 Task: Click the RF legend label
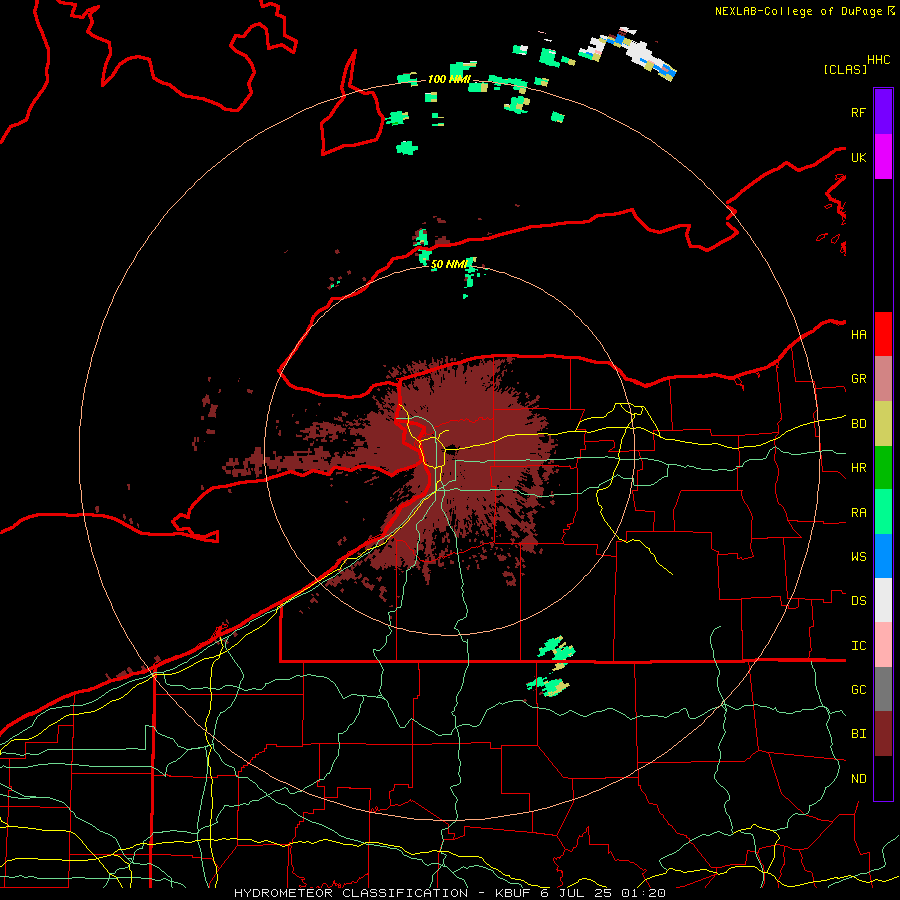point(858,112)
